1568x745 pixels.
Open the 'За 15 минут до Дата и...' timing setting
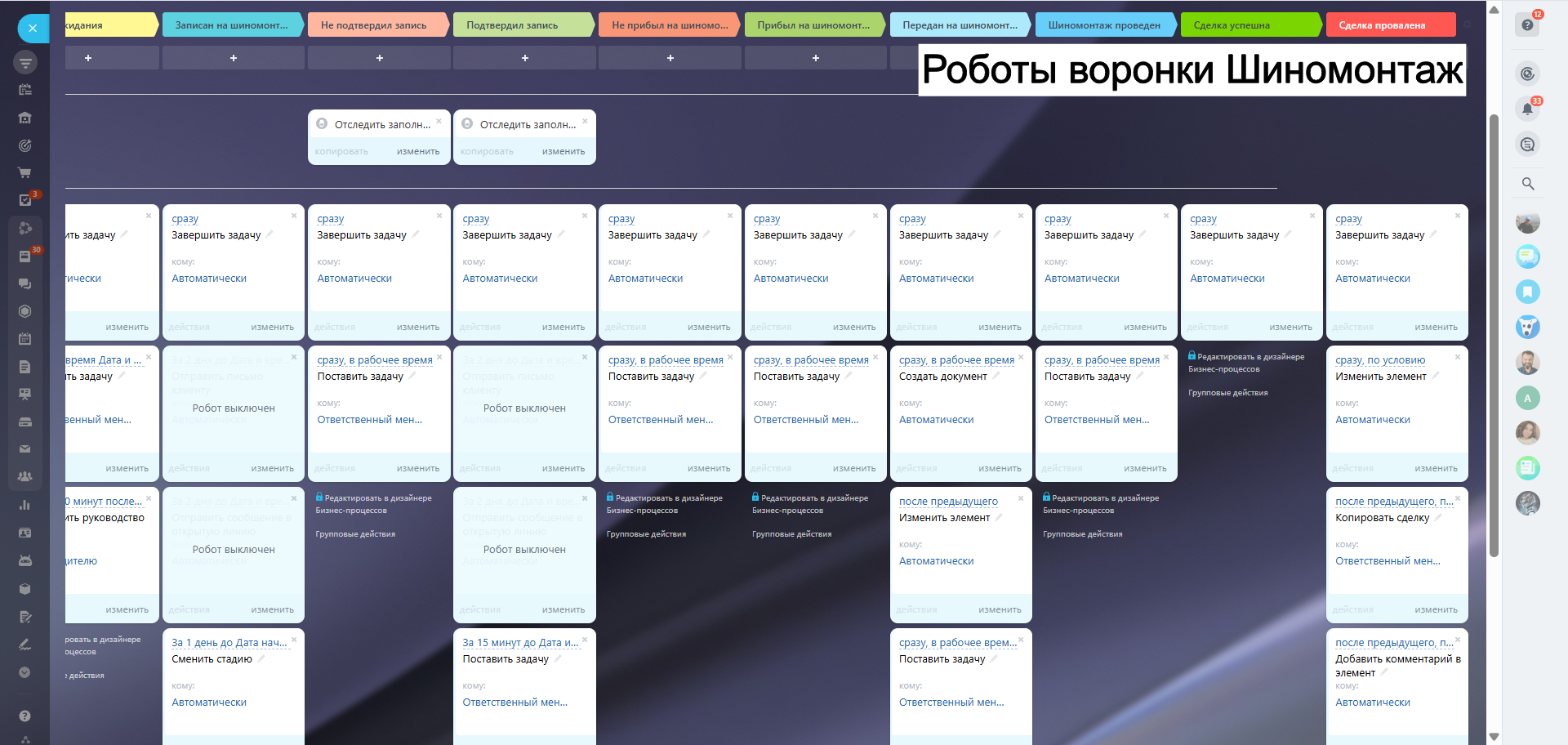click(521, 643)
